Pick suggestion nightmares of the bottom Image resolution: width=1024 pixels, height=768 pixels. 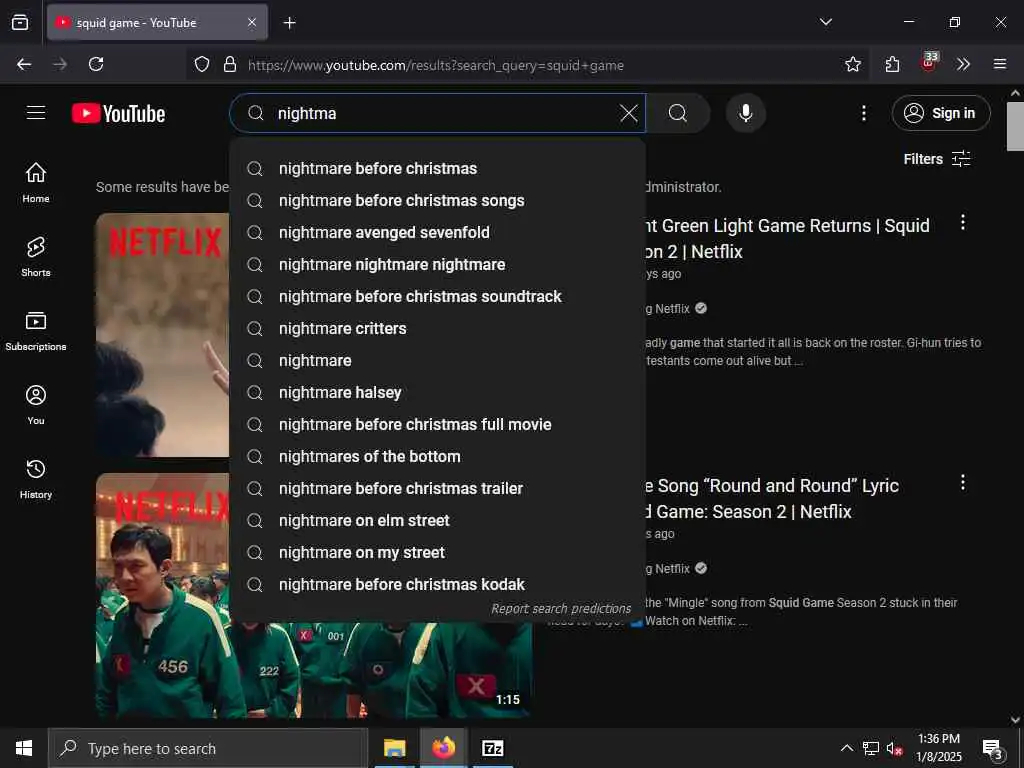pyautogui.click(x=438, y=456)
